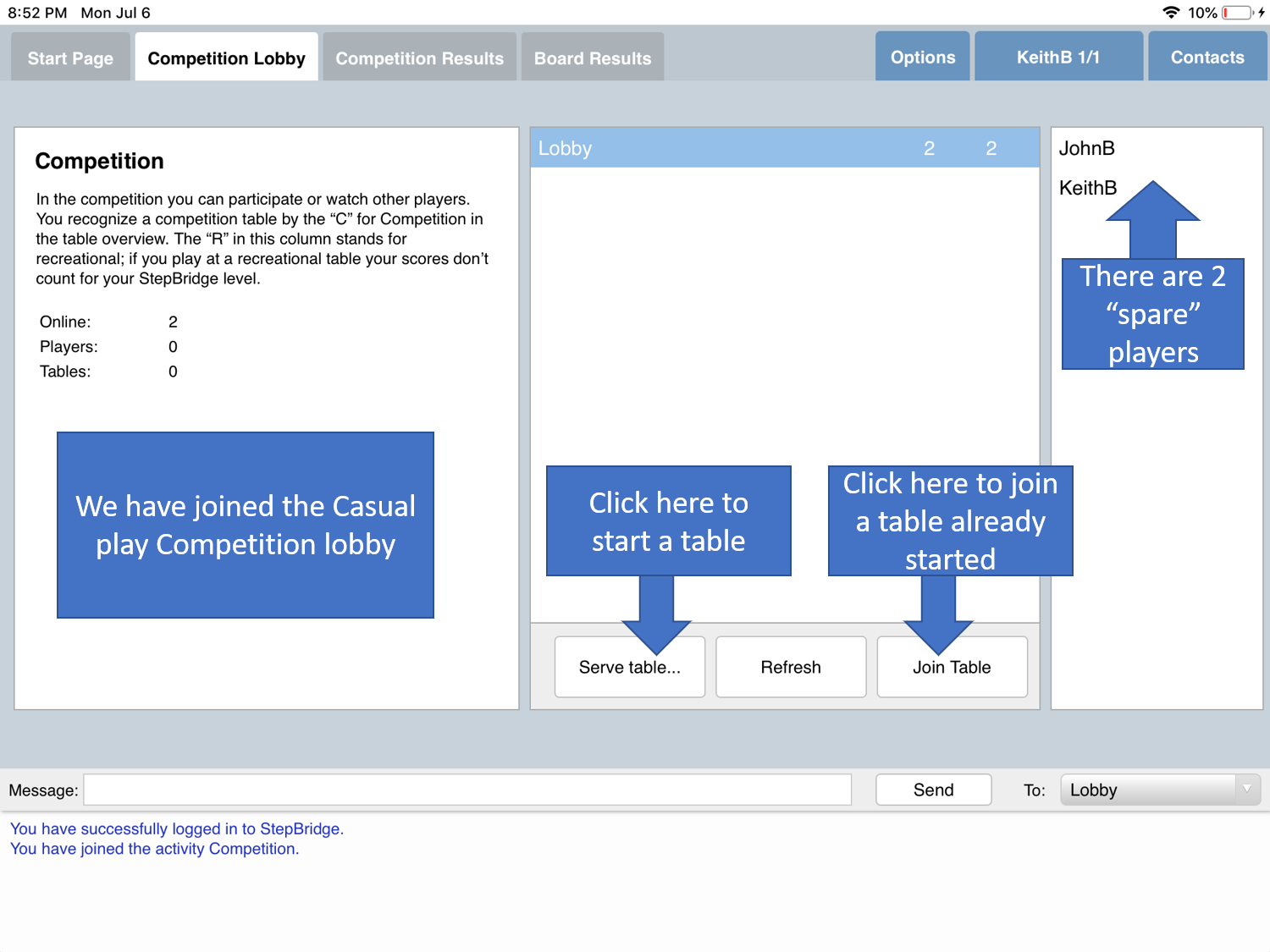This screenshot has width=1270, height=952.
Task: Click the "We have joined the Casual" callout box
Action: point(246,525)
